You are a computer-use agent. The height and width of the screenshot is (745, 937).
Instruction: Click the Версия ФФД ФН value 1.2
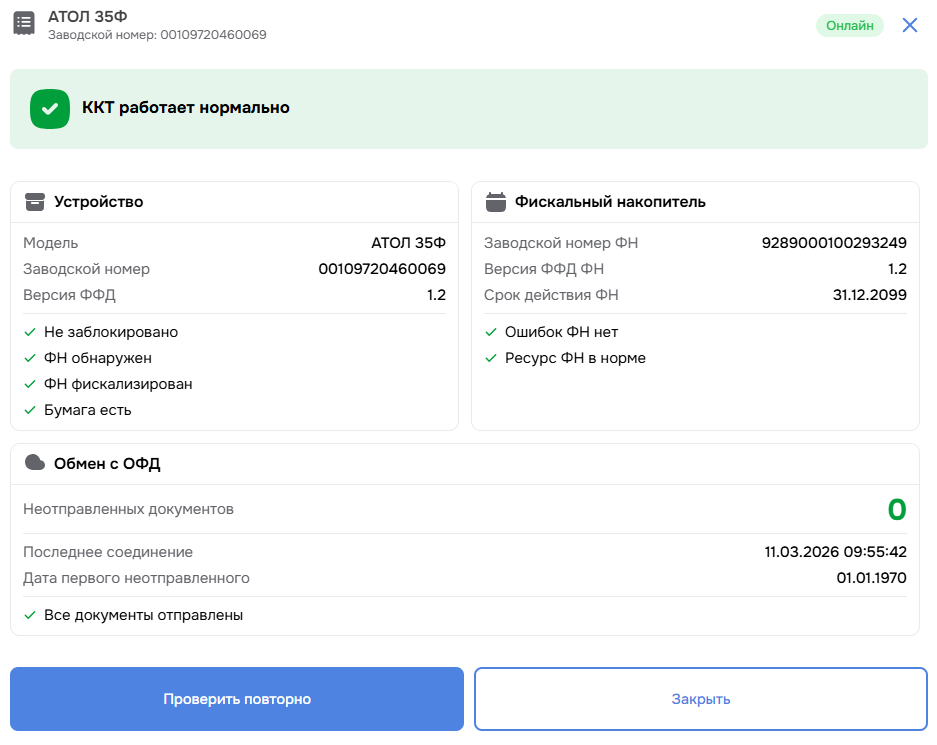[898, 269]
